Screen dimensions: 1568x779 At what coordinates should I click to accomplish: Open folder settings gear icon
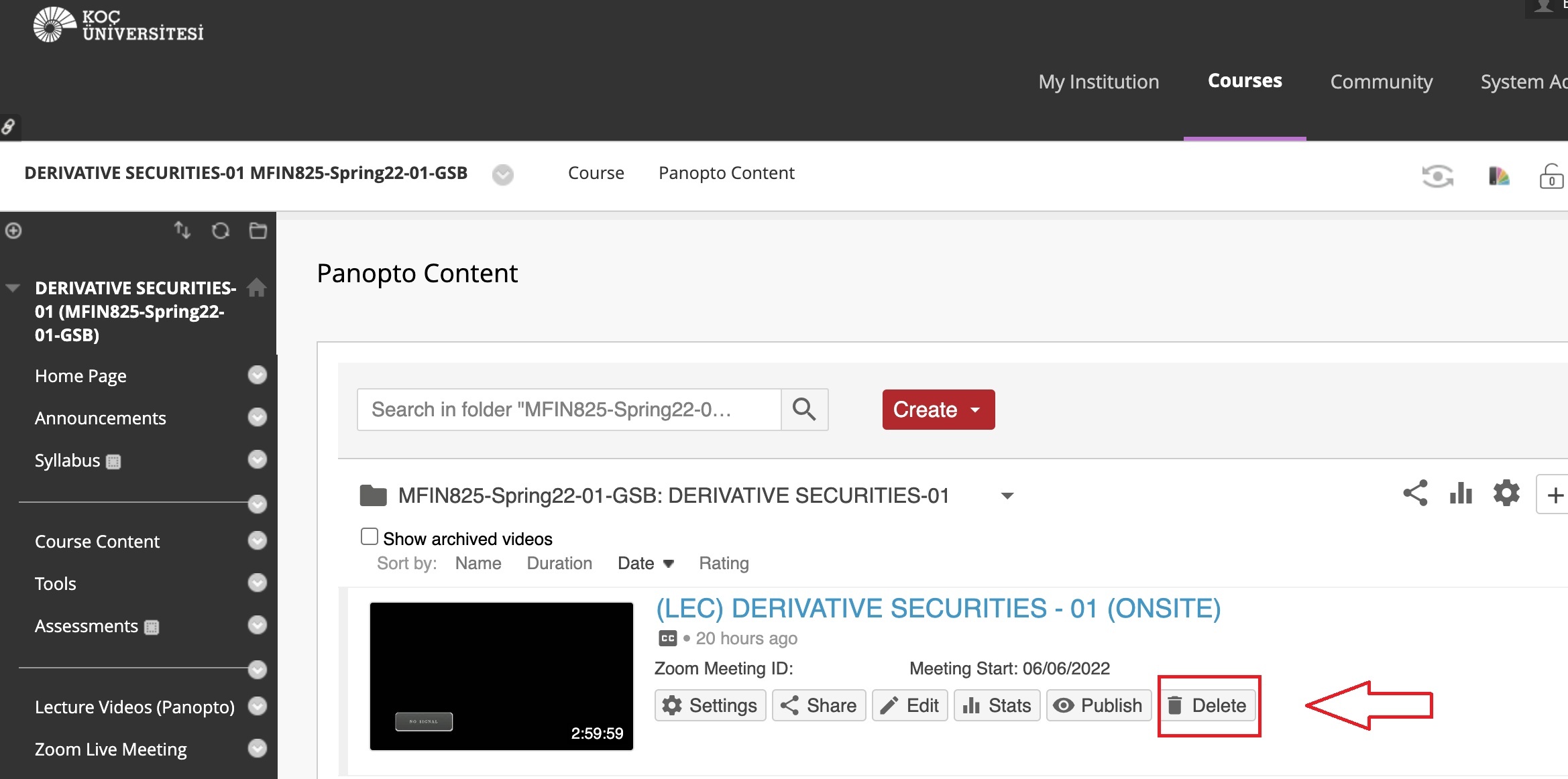[x=1506, y=494]
